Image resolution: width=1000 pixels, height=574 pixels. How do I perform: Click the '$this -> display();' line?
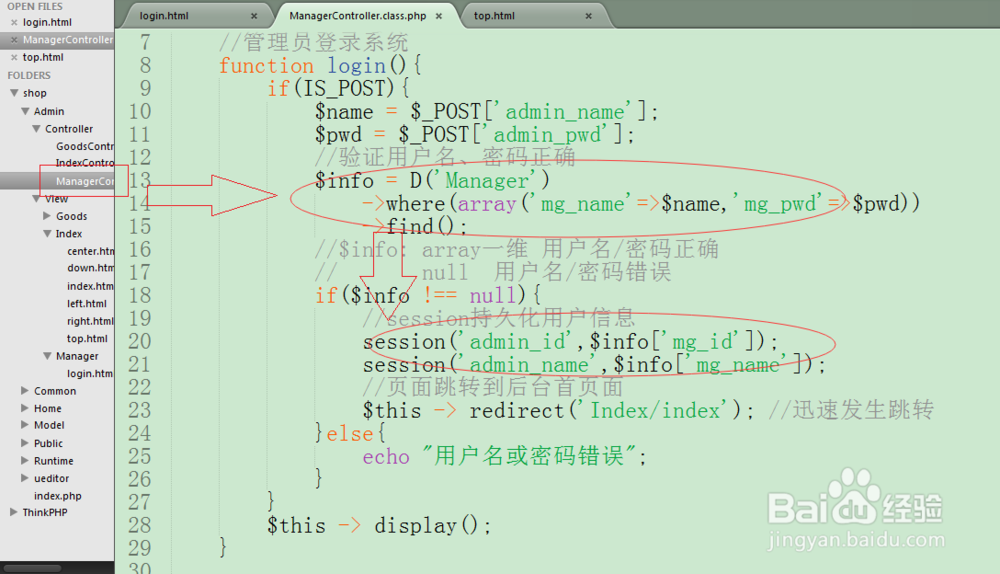[x=379, y=526]
